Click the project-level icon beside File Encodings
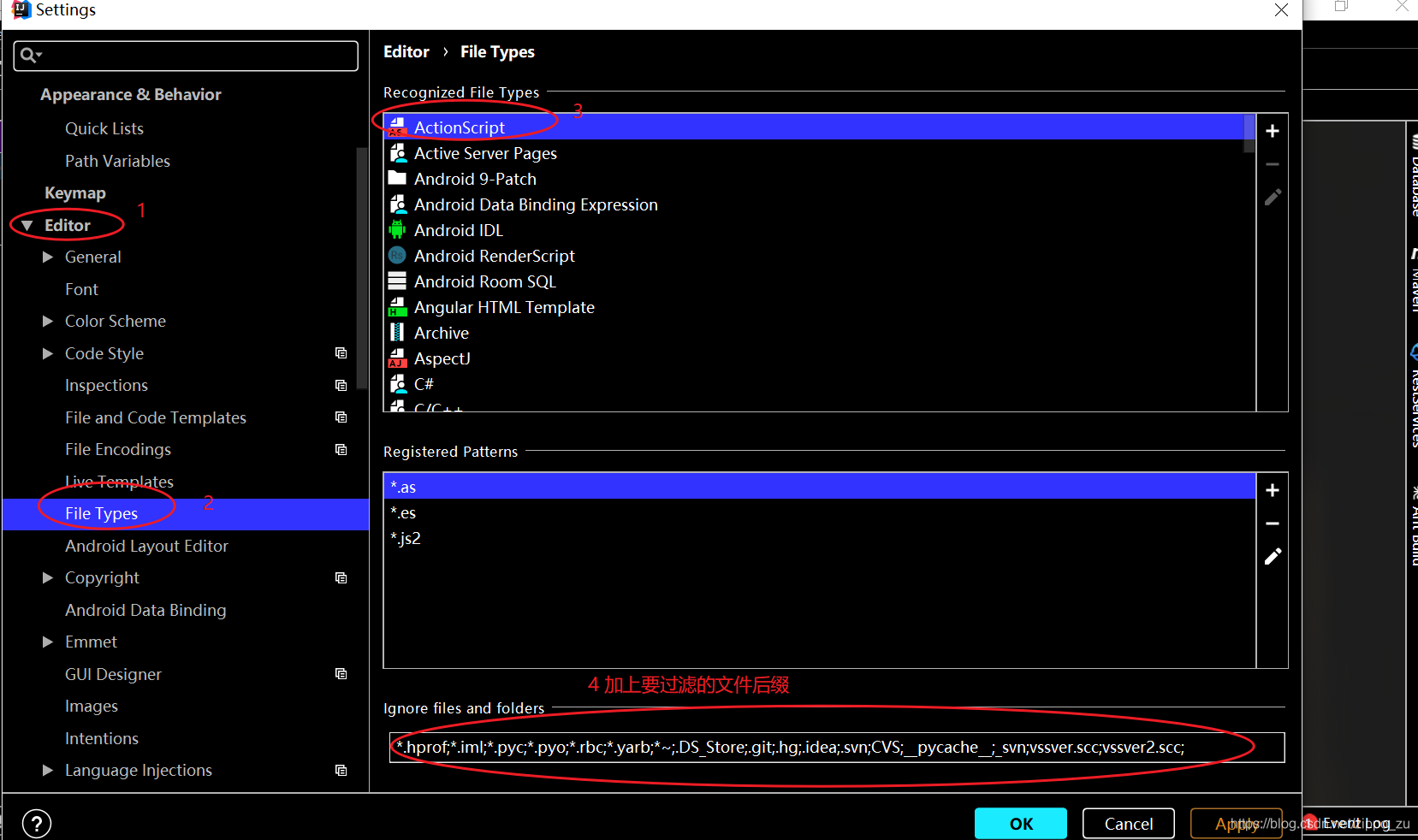Image resolution: width=1418 pixels, height=840 pixels. (x=341, y=450)
